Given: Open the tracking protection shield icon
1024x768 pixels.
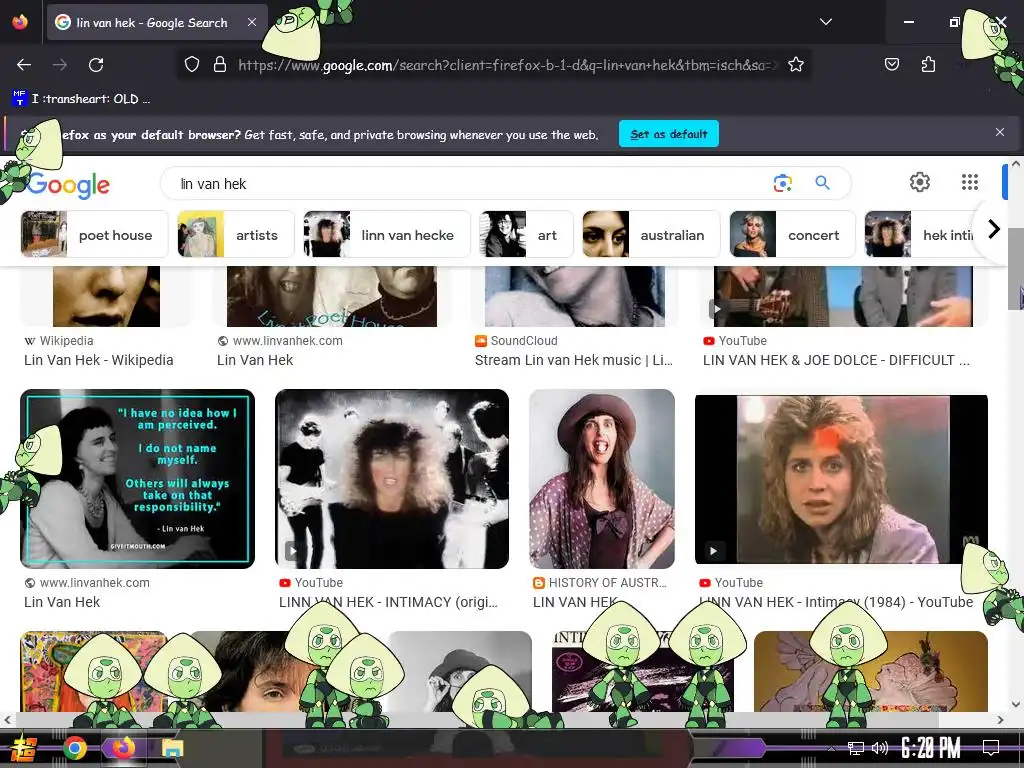Looking at the screenshot, I should [x=191, y=64].
